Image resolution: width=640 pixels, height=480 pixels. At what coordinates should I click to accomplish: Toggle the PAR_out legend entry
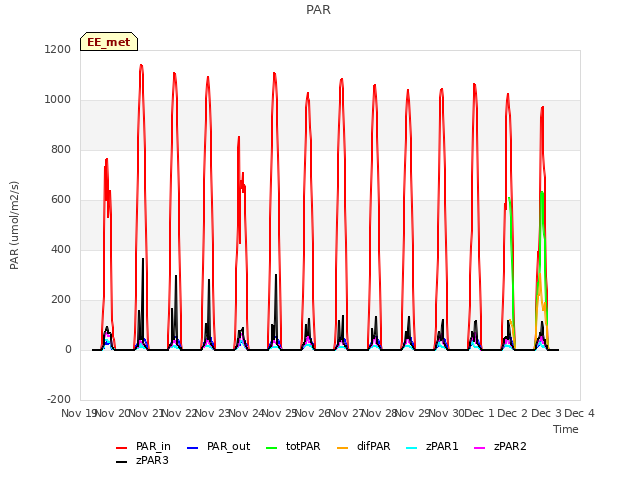218,447
